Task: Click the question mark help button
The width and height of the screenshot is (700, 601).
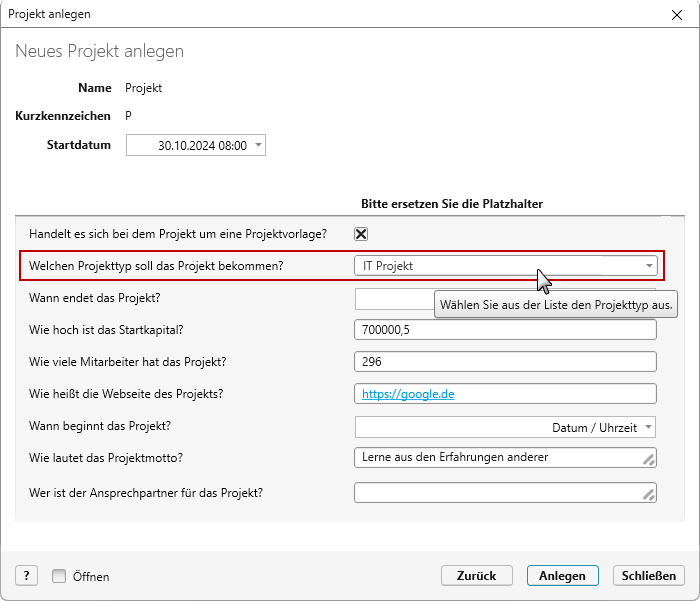Action: (26, 576)
